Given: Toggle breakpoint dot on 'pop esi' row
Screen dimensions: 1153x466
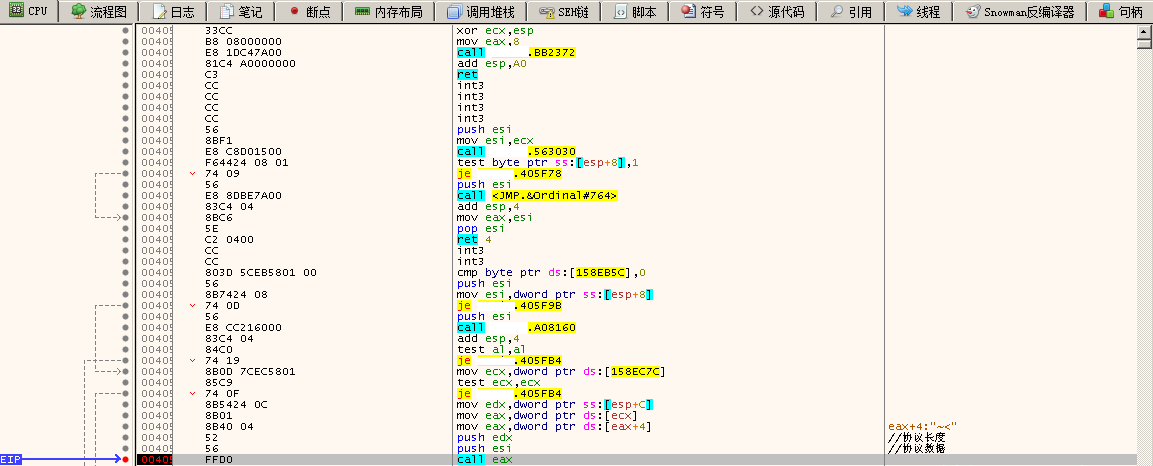Looking at the screenshot, I should coord(126,229).
